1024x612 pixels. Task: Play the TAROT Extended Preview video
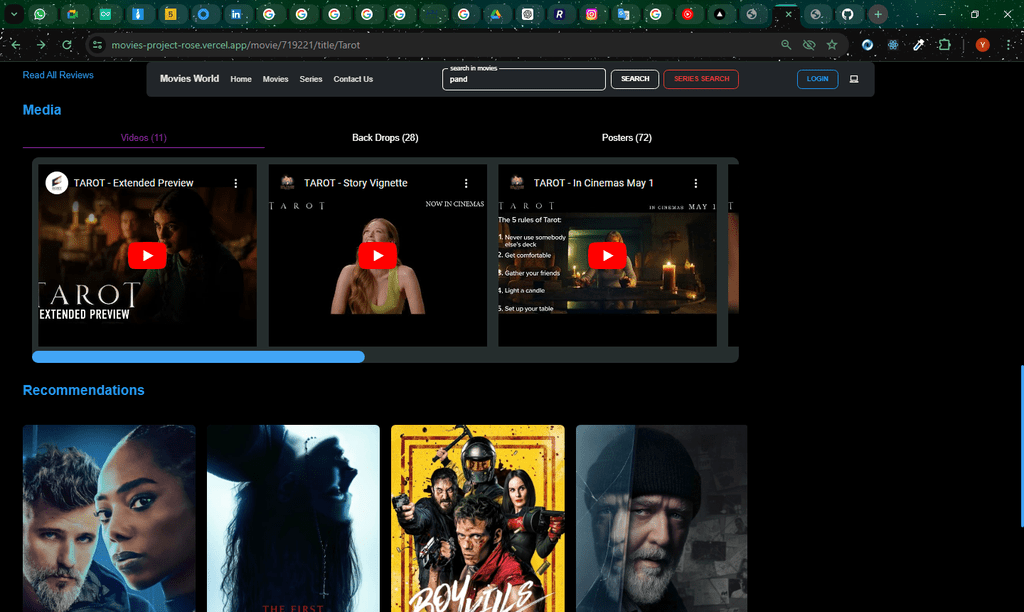(x=147, y=255)
